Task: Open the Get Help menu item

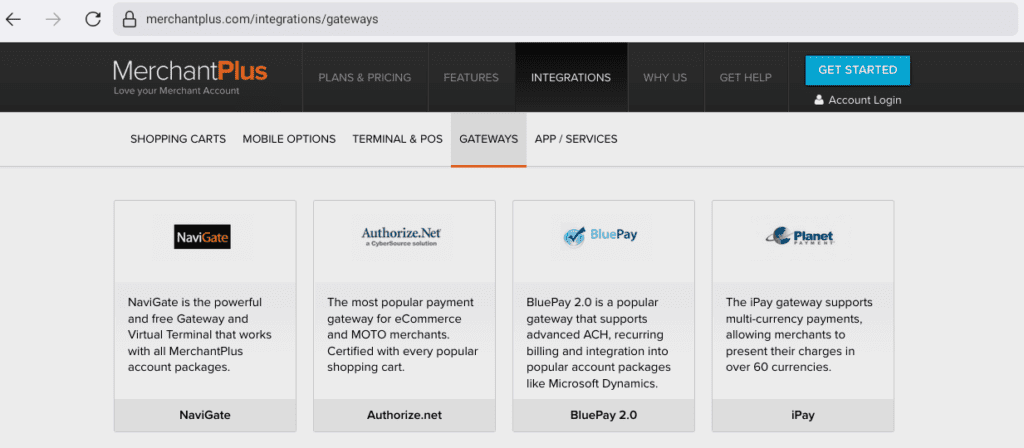Action: click(x=745, y=78)
